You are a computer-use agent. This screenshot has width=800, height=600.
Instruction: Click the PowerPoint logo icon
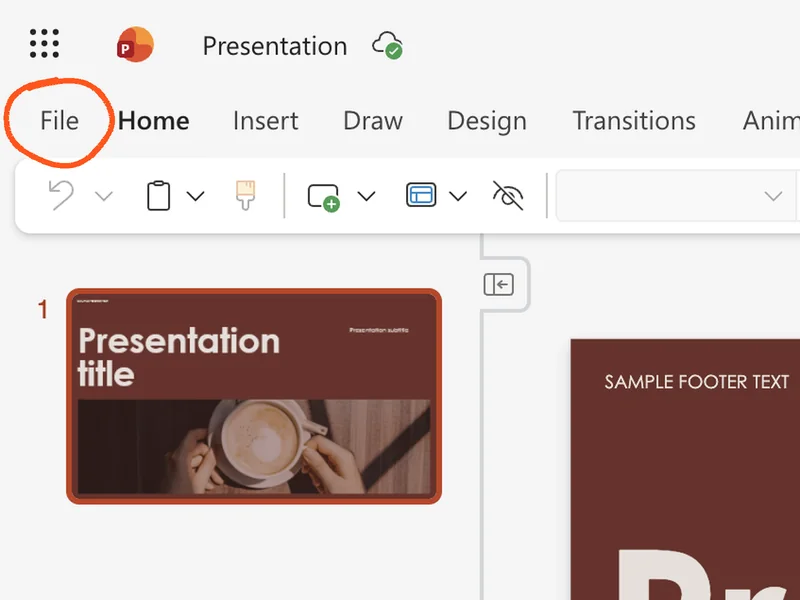tap(135, 45)
